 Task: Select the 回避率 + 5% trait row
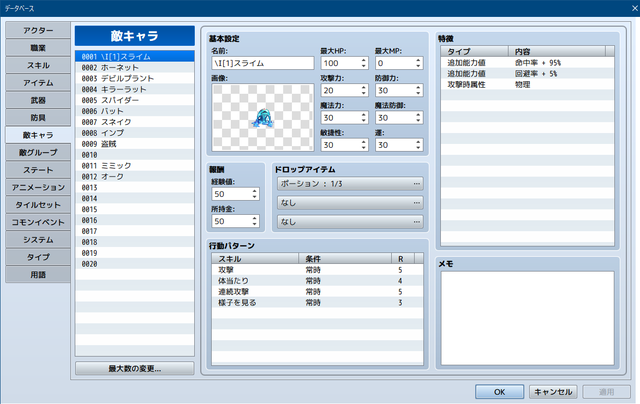pos(527,74)
